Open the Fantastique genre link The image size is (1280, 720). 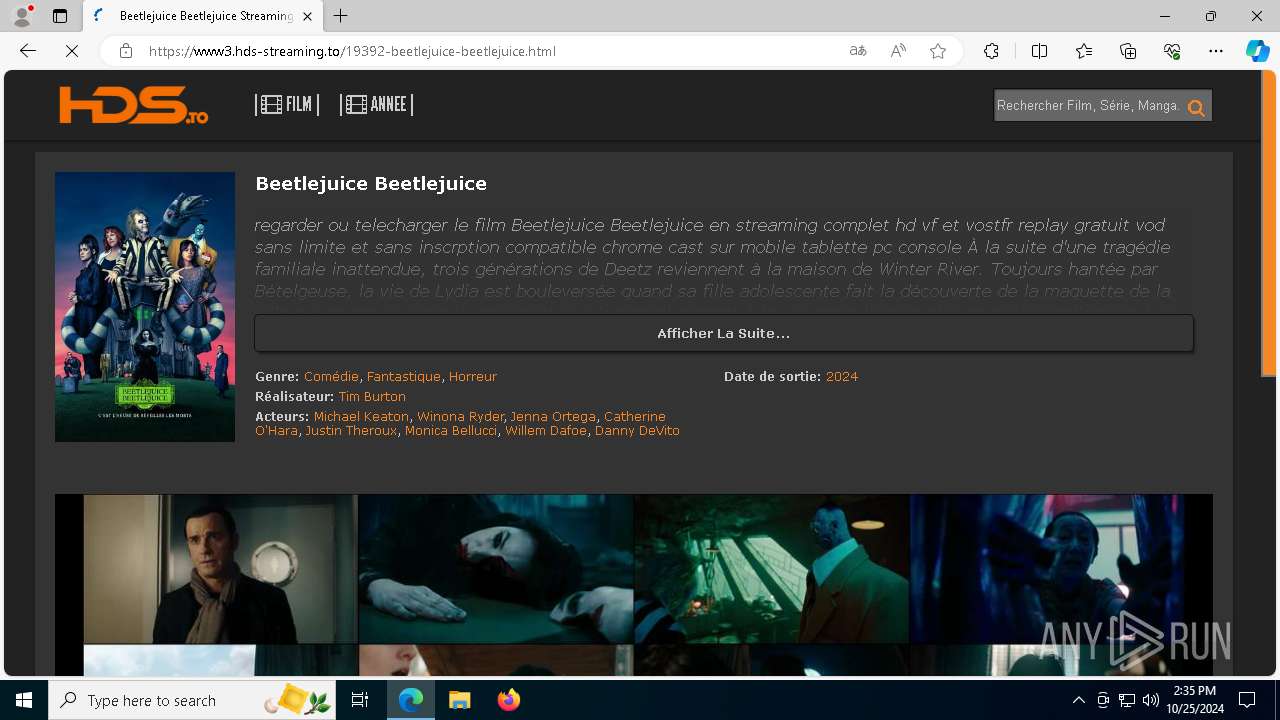pyautogui.click(x=404, y=377)
